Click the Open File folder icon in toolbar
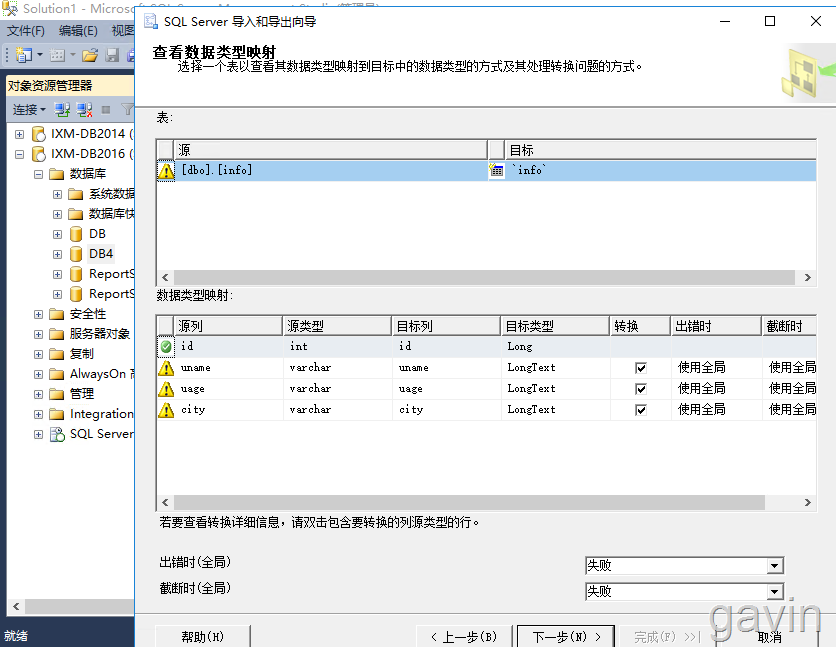Viewport: 836px width, 647px height. tap(90, 54)
